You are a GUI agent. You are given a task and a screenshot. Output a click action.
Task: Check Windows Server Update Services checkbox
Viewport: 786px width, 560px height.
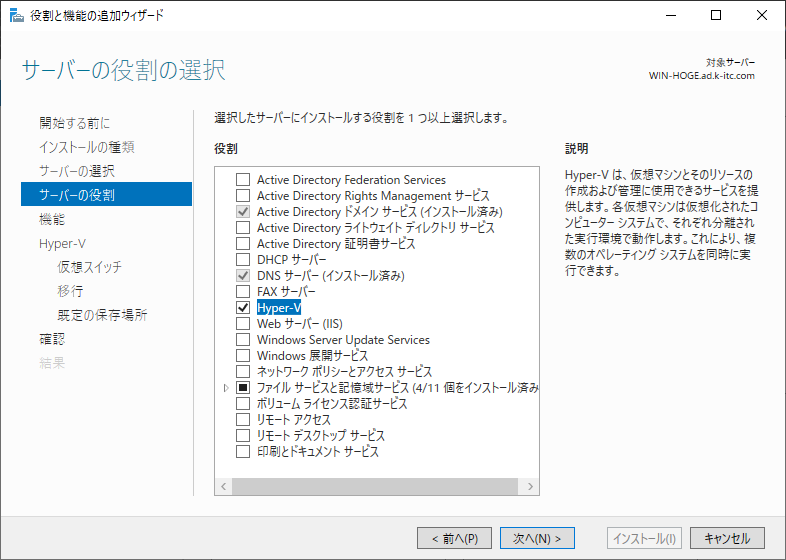(x=243, y=339)
